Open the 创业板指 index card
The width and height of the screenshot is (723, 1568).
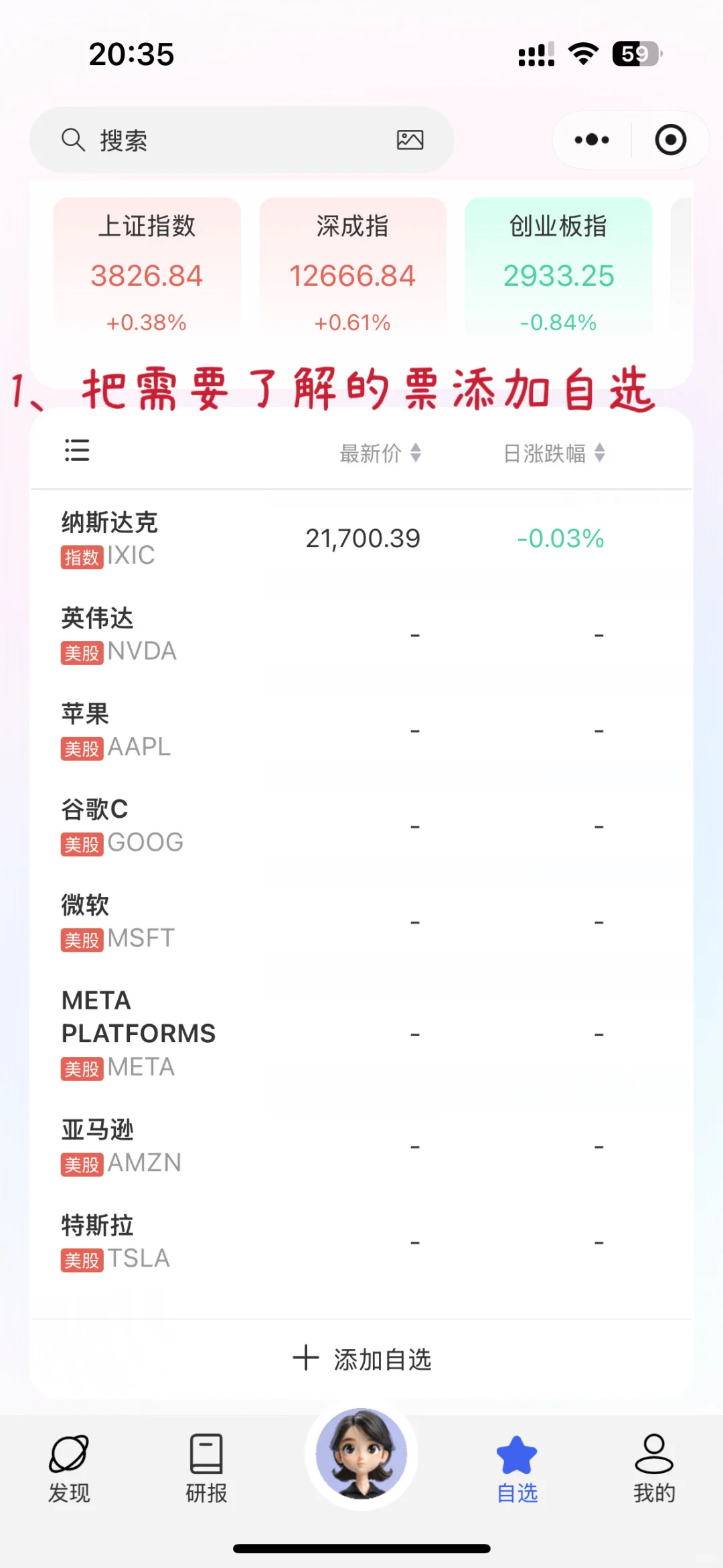[x=558, y=266]
